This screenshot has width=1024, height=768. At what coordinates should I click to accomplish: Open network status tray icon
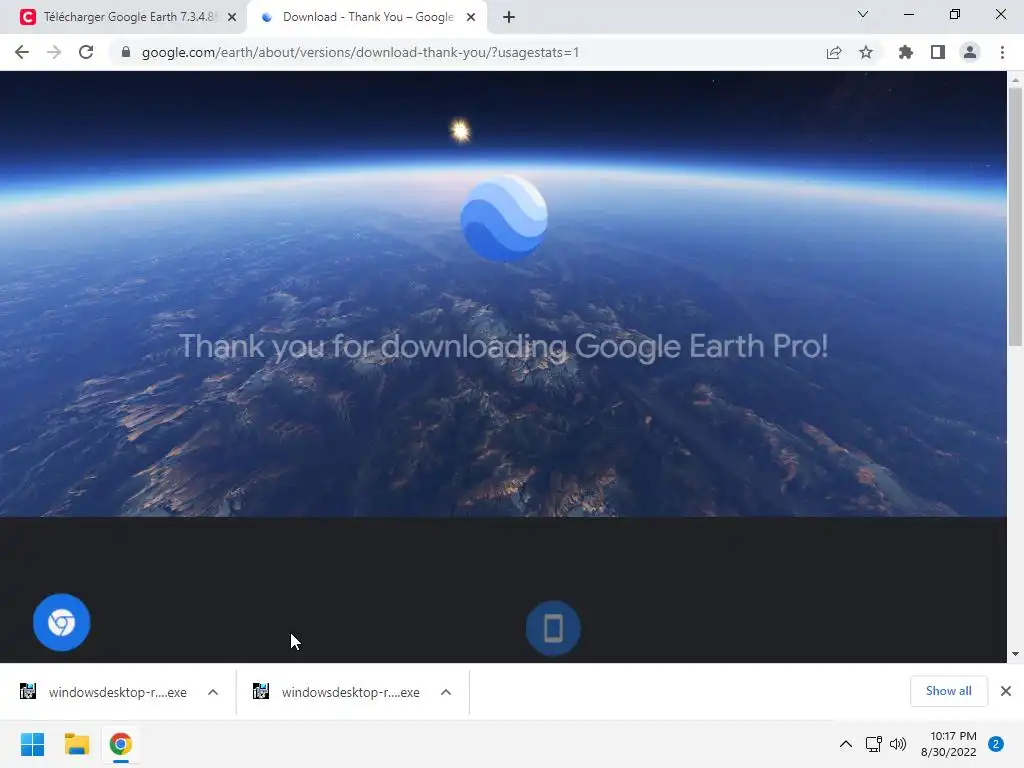tap(873, 744)
